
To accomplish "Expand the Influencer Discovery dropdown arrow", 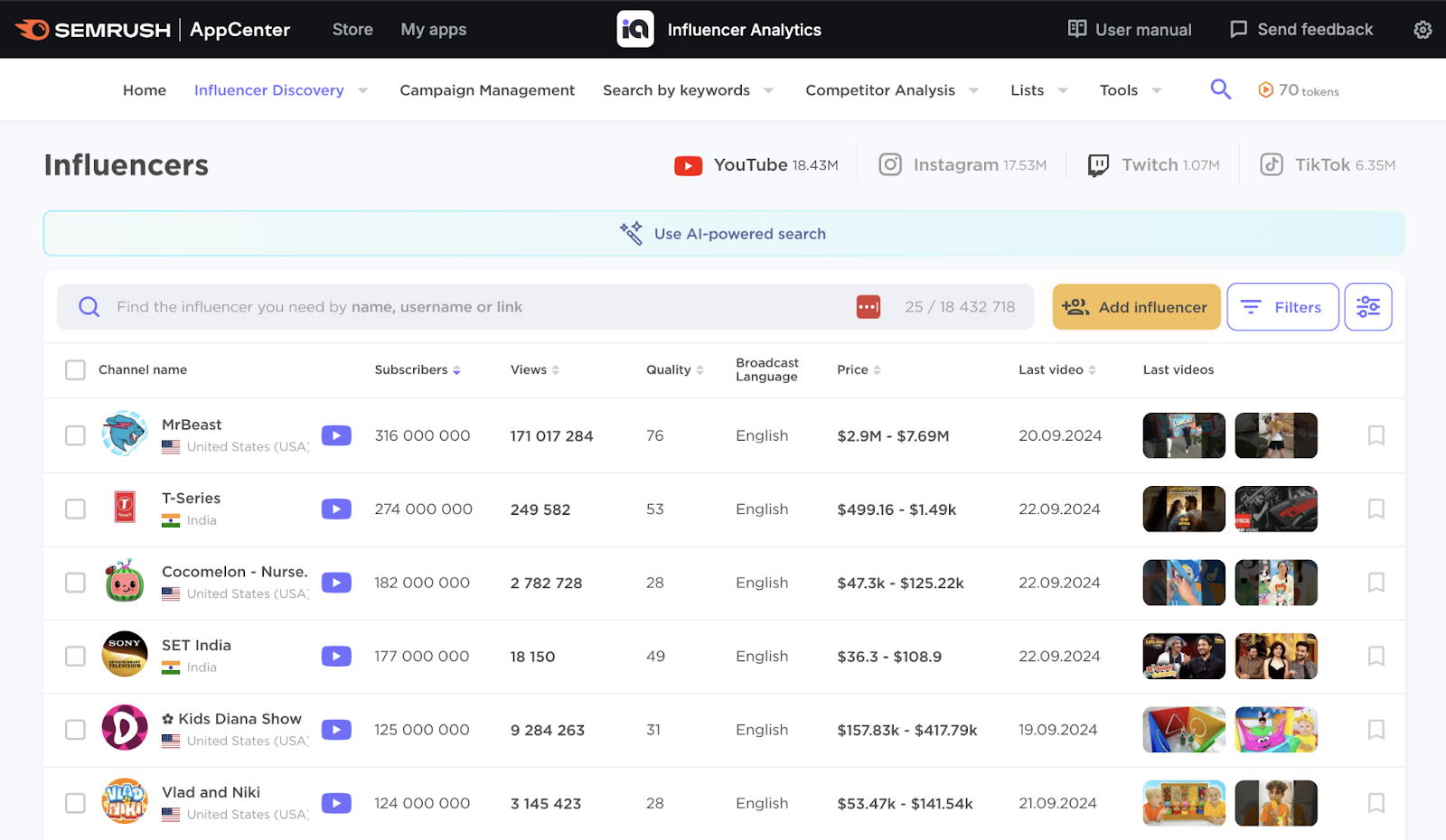I will point(363,90).
